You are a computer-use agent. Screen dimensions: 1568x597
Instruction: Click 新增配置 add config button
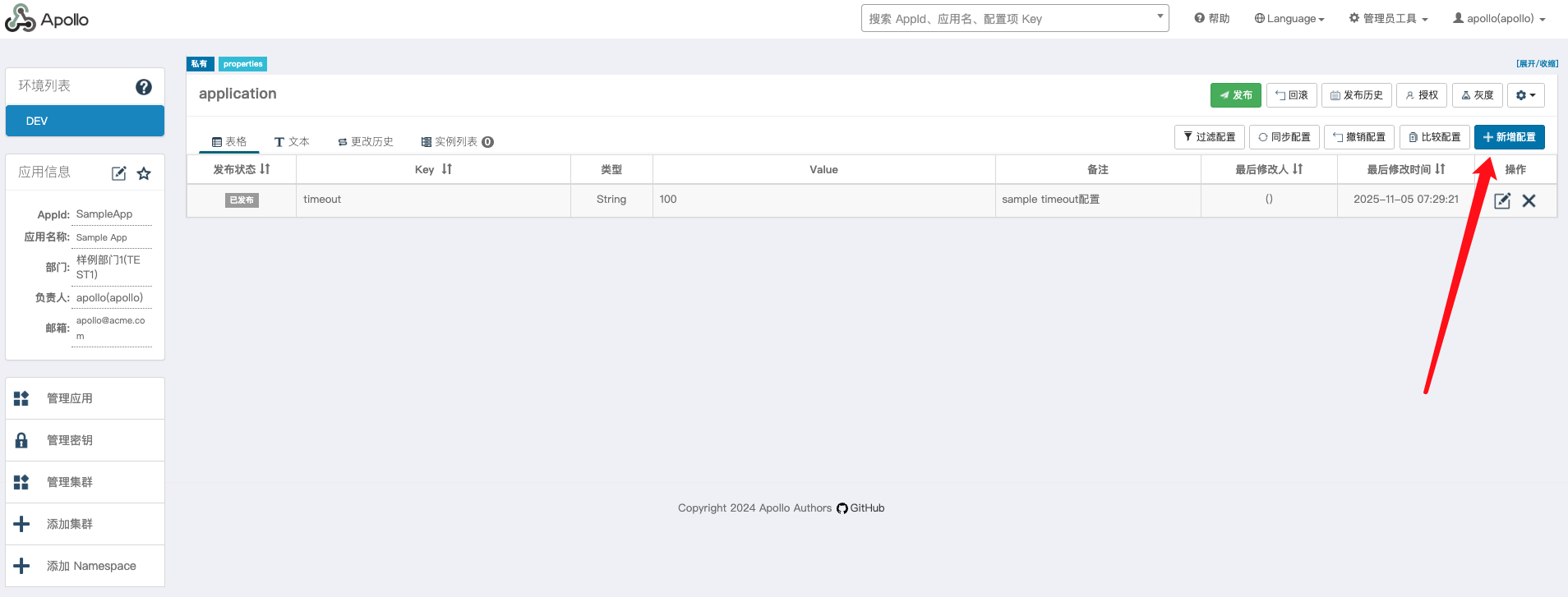click(1510, 137)
